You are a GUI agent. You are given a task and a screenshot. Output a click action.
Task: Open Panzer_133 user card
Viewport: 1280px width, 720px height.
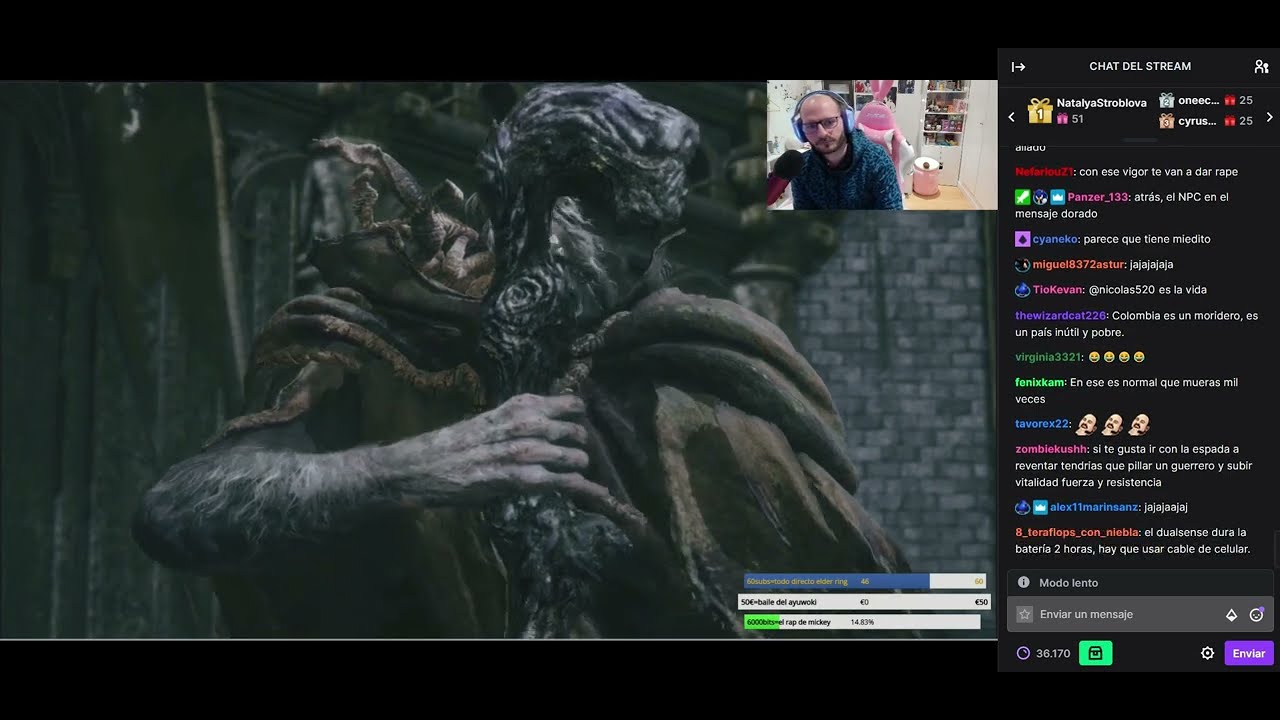click(1098, 197)
